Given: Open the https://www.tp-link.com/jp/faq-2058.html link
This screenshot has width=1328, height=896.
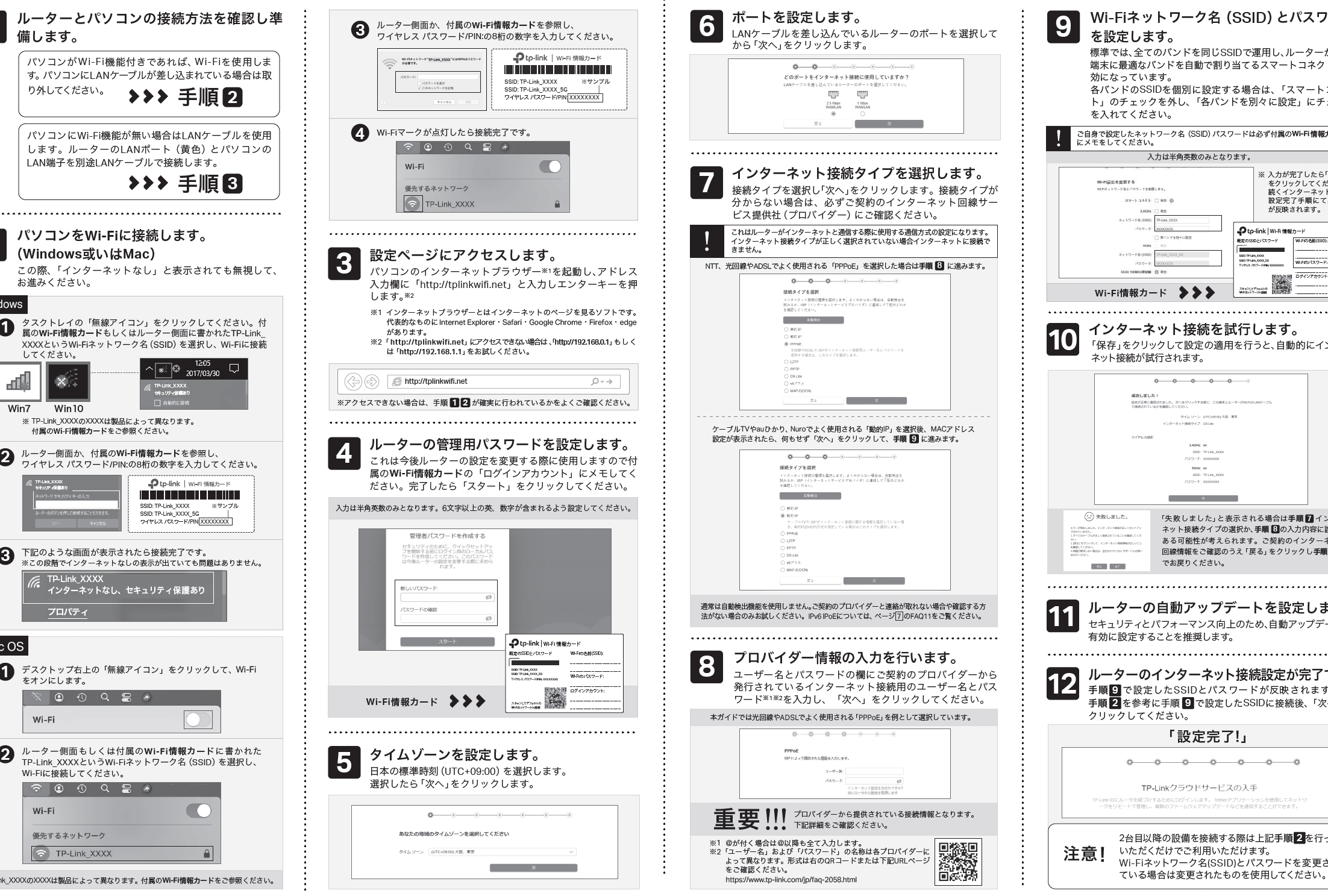Looking at the screenshot, I should pyautogui.click(x=791, y=880).
